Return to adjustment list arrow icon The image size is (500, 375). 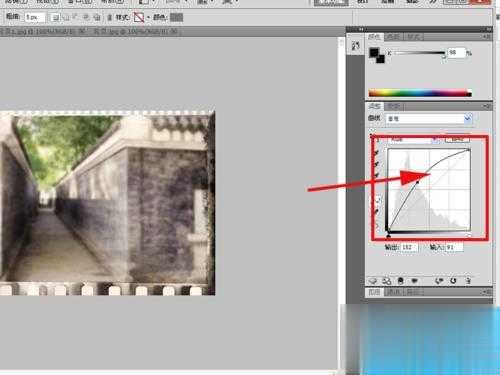[x=373, y=281]
